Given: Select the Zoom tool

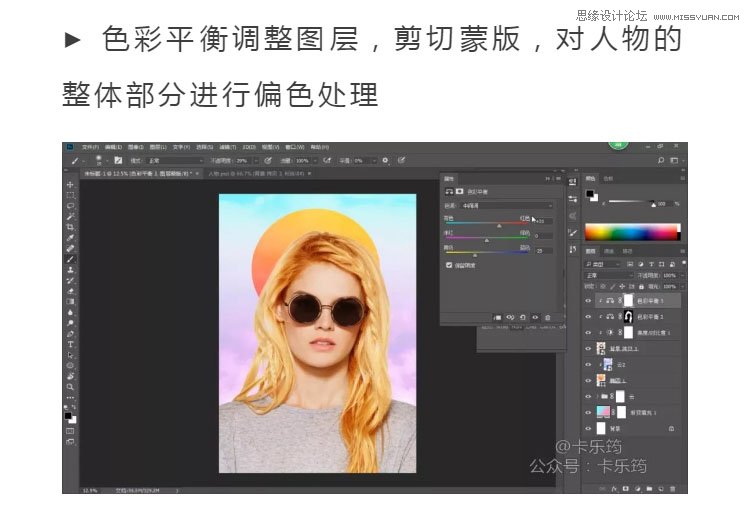Looking at the screenshot, I should pos(70,386).
